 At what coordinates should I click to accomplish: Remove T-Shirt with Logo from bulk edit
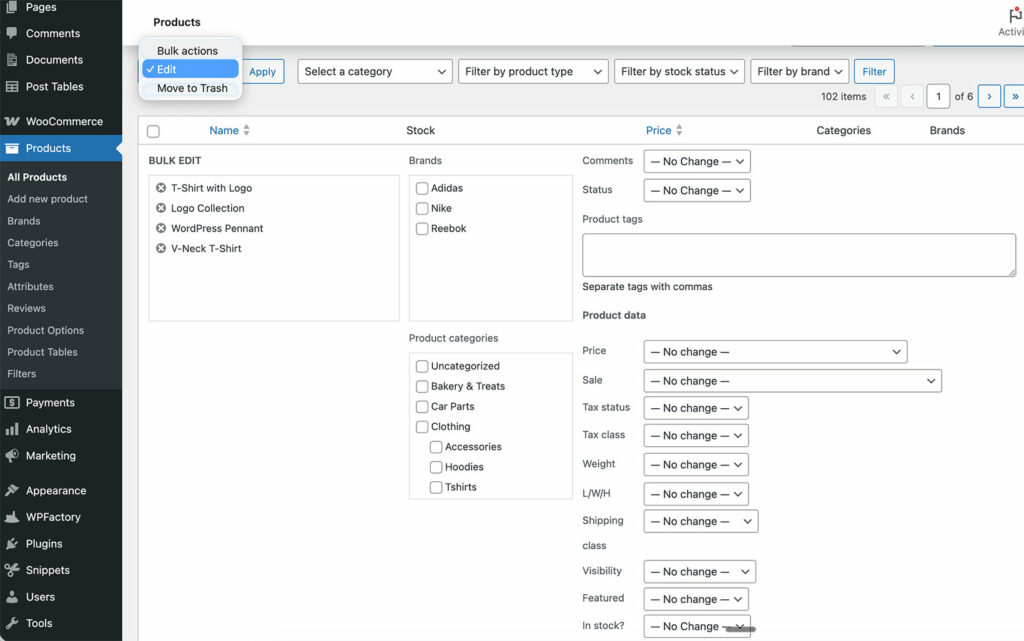[x=161, y=188]
